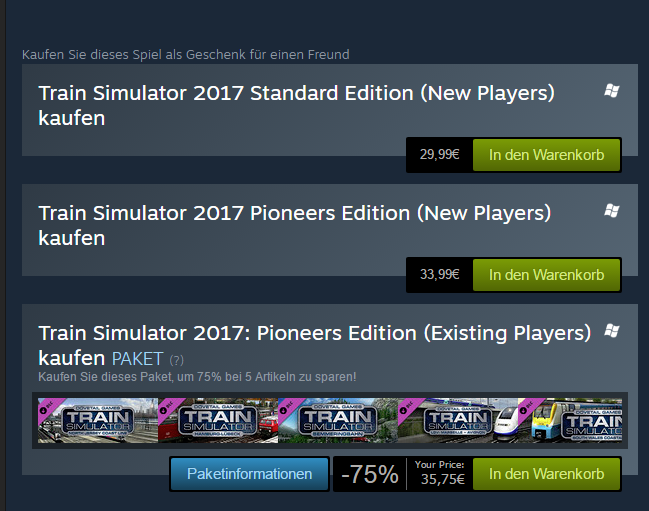Screen dimensions: 649x511
Task: Click Windows icon on Standard Edition row
Action: [612, 91]
